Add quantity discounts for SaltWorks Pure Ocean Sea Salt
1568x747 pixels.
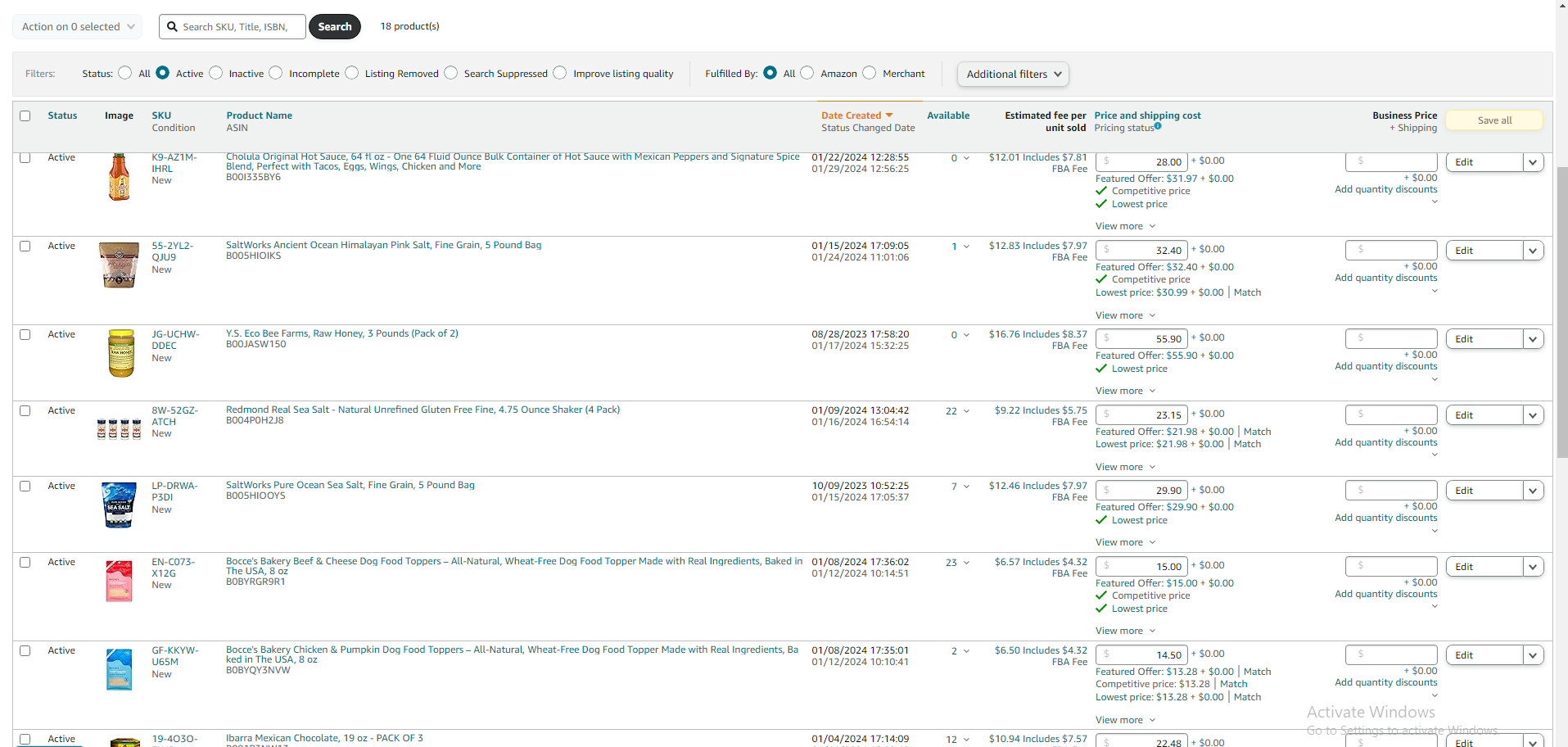coord(1385,518)
